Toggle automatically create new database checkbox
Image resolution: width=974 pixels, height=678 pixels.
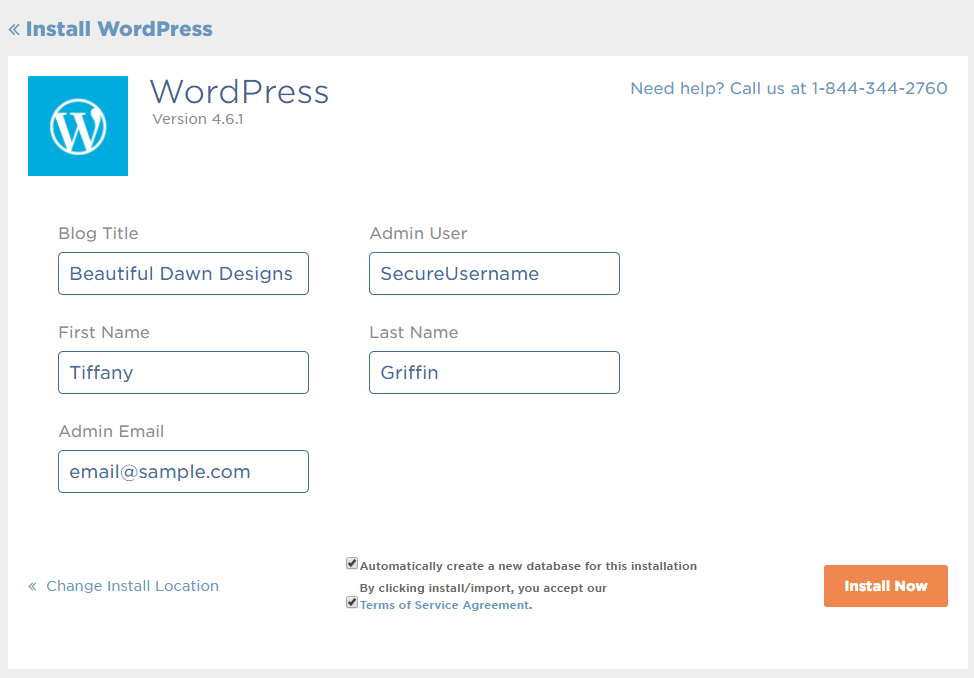pyautogui.click(x=352, y=564)
